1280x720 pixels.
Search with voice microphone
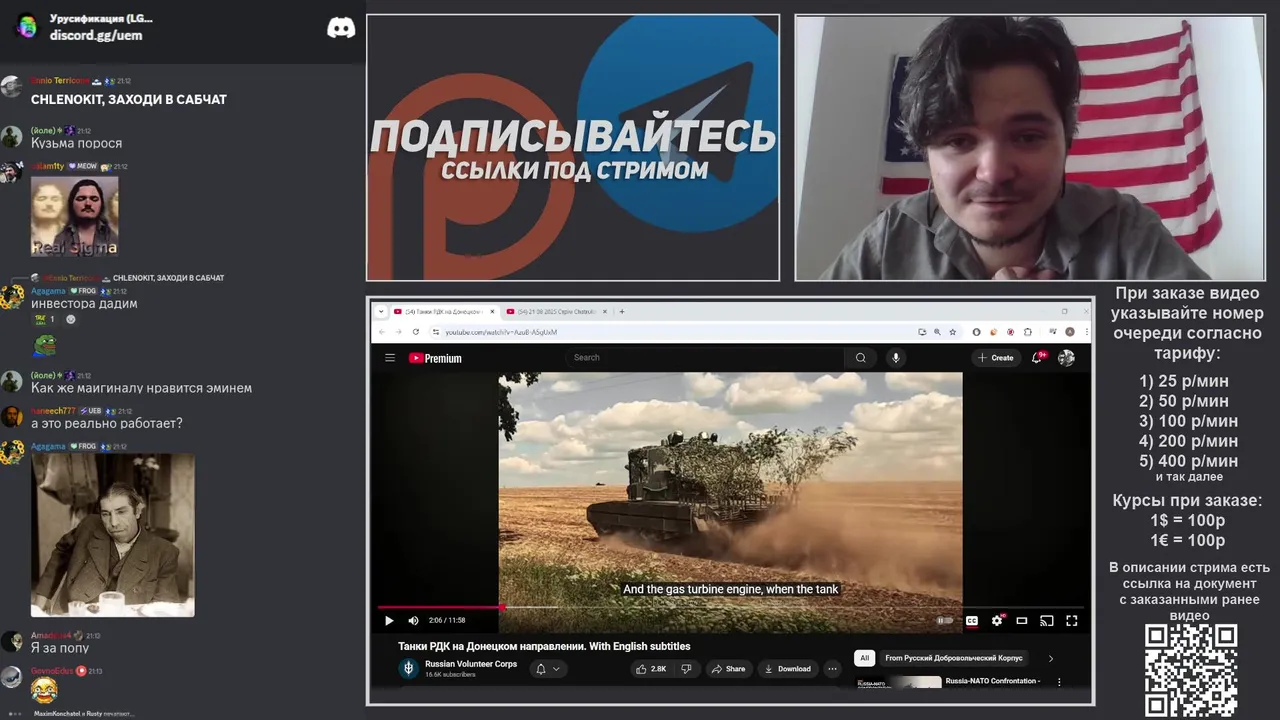click(896, 358)
